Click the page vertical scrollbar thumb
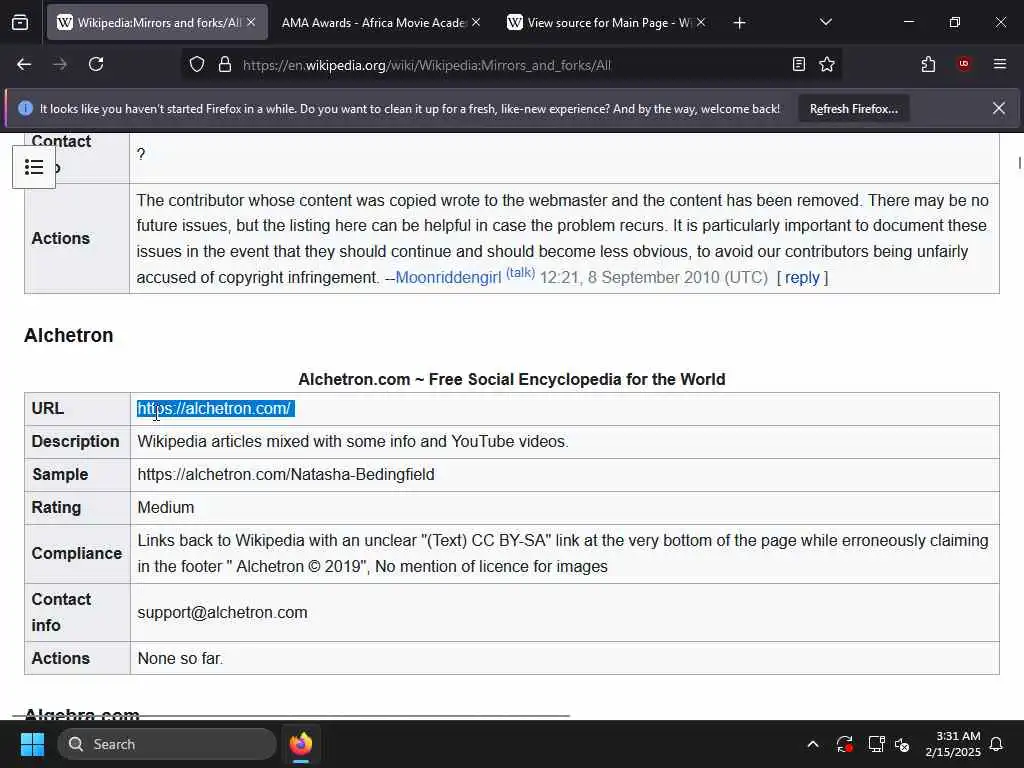Viewport: 1024px width, 768px height. [1019, 163]
